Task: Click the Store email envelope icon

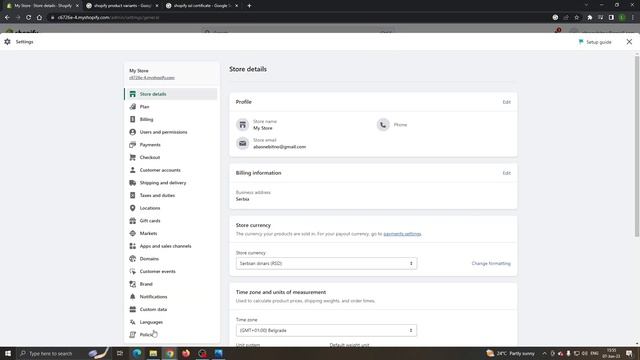Action: point(242,143)
